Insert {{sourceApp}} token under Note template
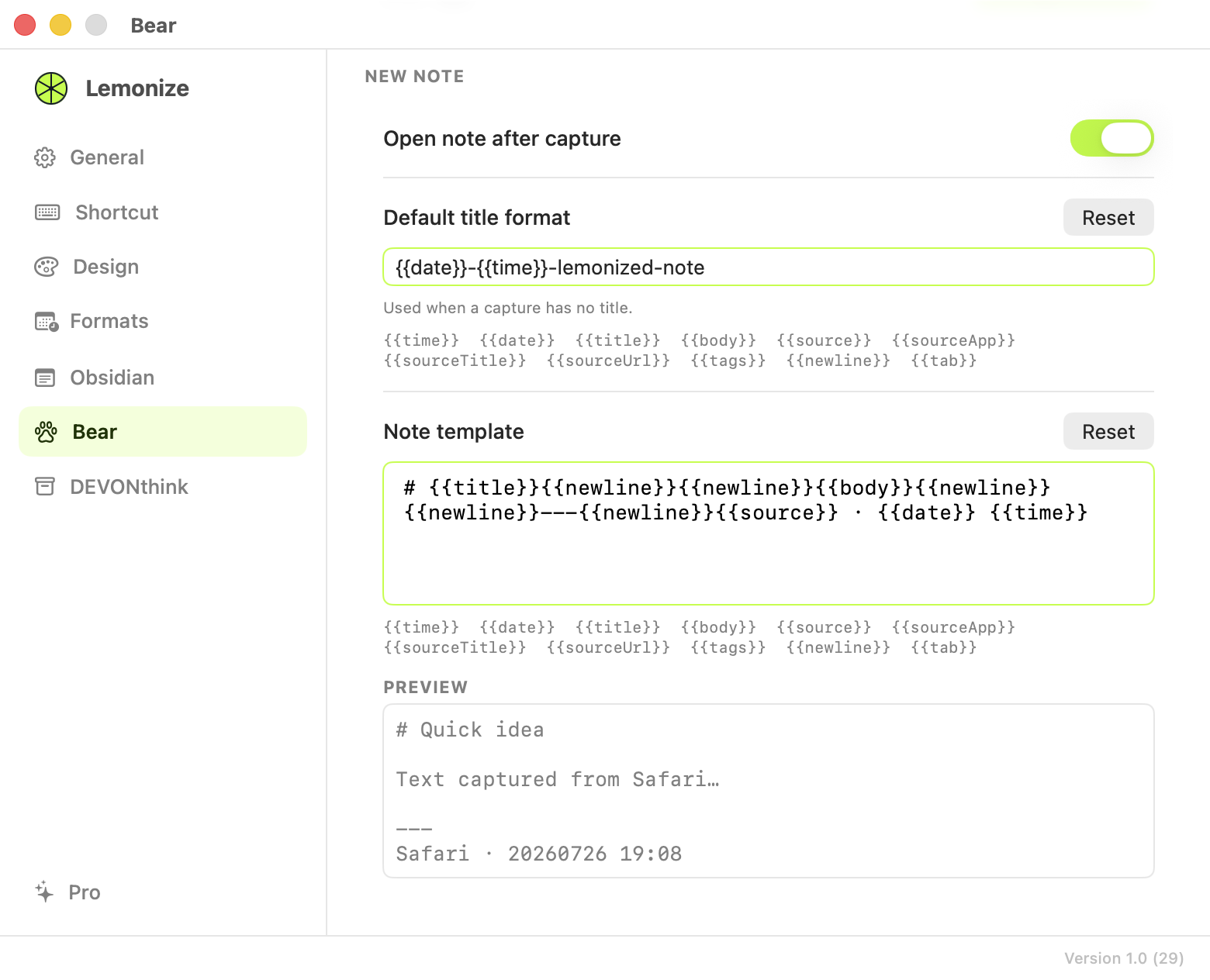The width and height of the screenshot is (1210, 980). [953, 627]
